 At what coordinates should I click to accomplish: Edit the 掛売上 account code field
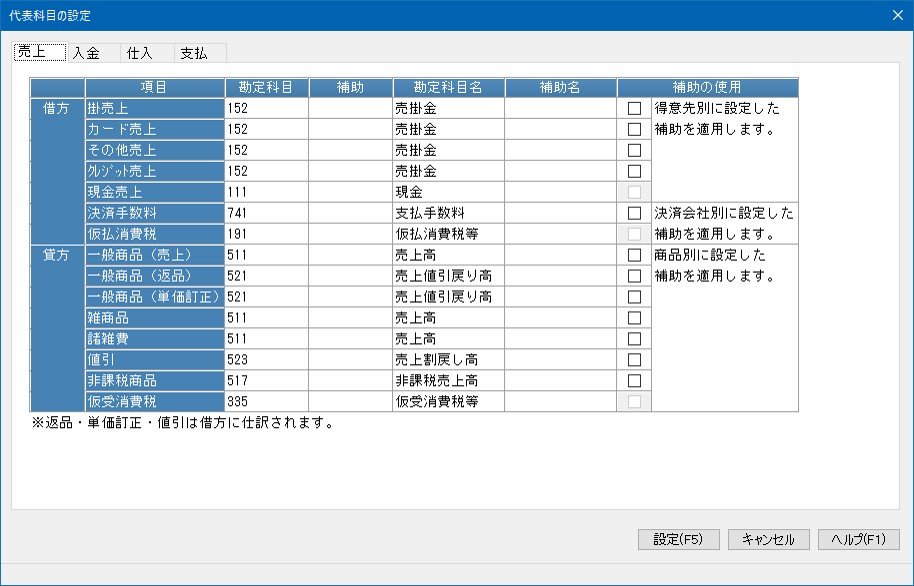[x=266, y=108]
